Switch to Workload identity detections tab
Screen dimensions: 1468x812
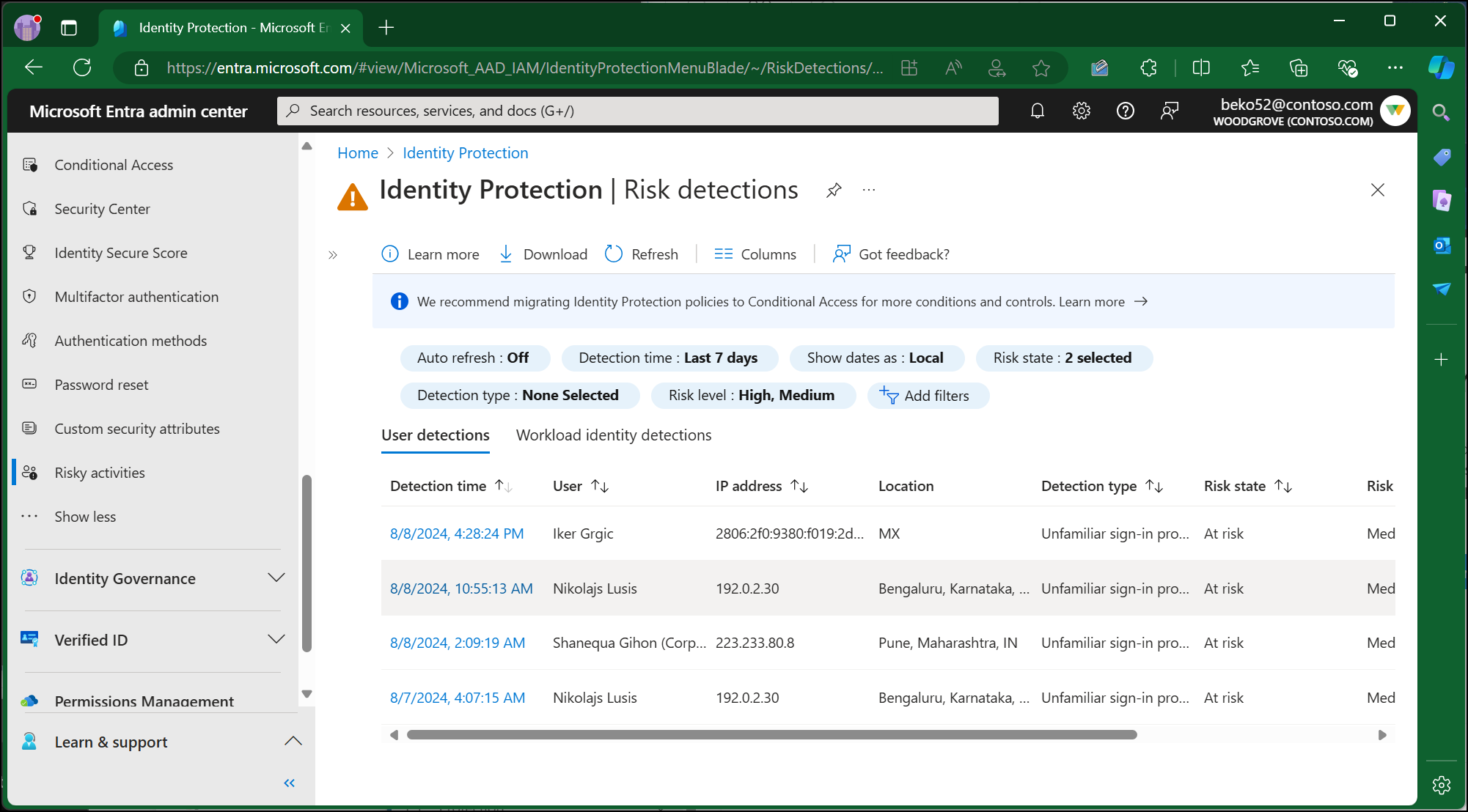coord(614,435)
